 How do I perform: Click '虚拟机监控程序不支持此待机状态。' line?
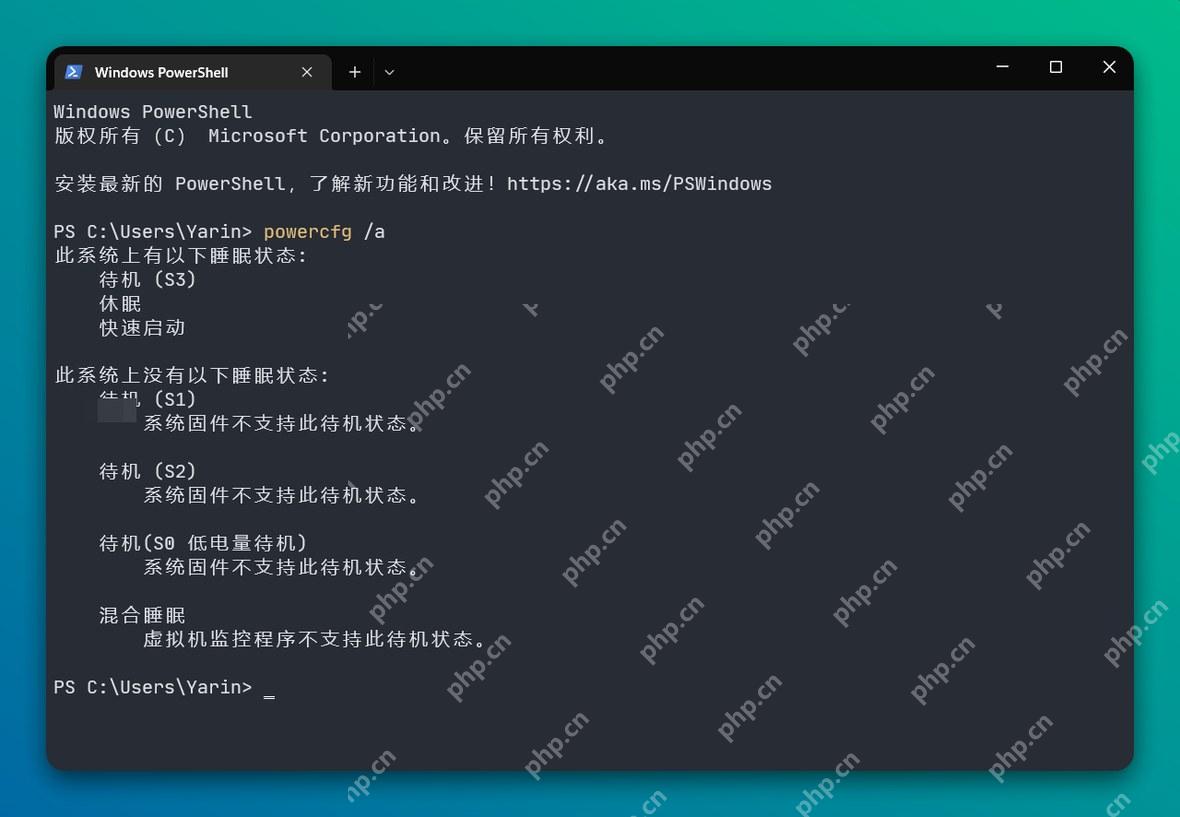[315, 639]
